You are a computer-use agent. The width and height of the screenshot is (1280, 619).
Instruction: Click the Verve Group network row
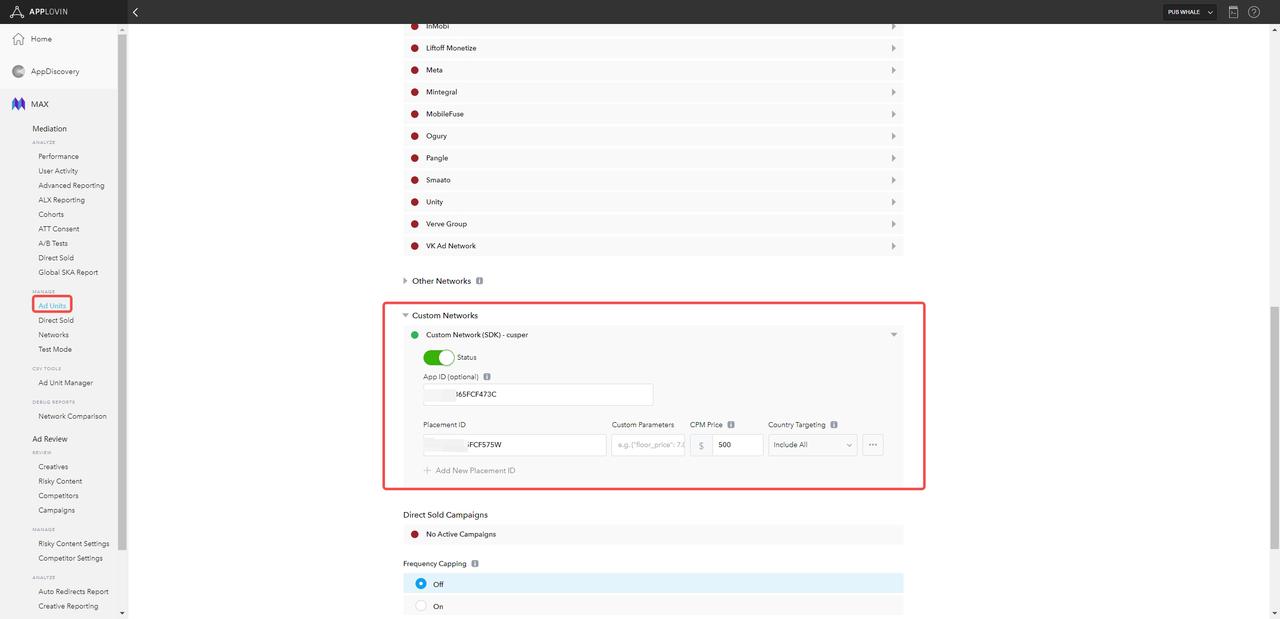[x=653, y=224]
